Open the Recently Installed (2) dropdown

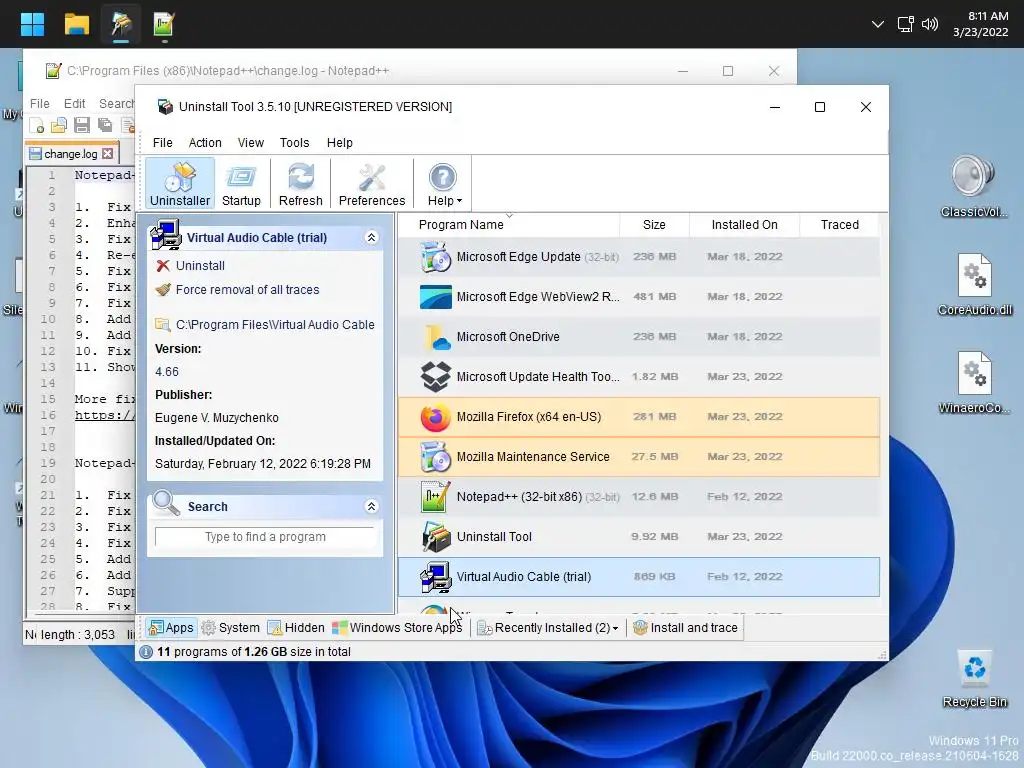coord(547,628)
